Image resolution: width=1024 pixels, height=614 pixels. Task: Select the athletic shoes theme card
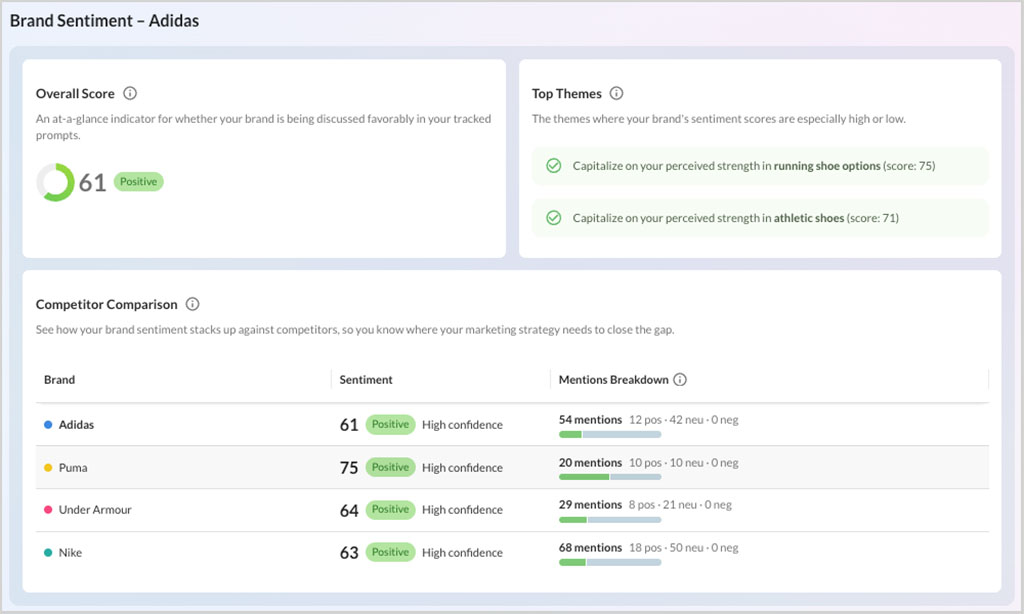click(760, 218)
